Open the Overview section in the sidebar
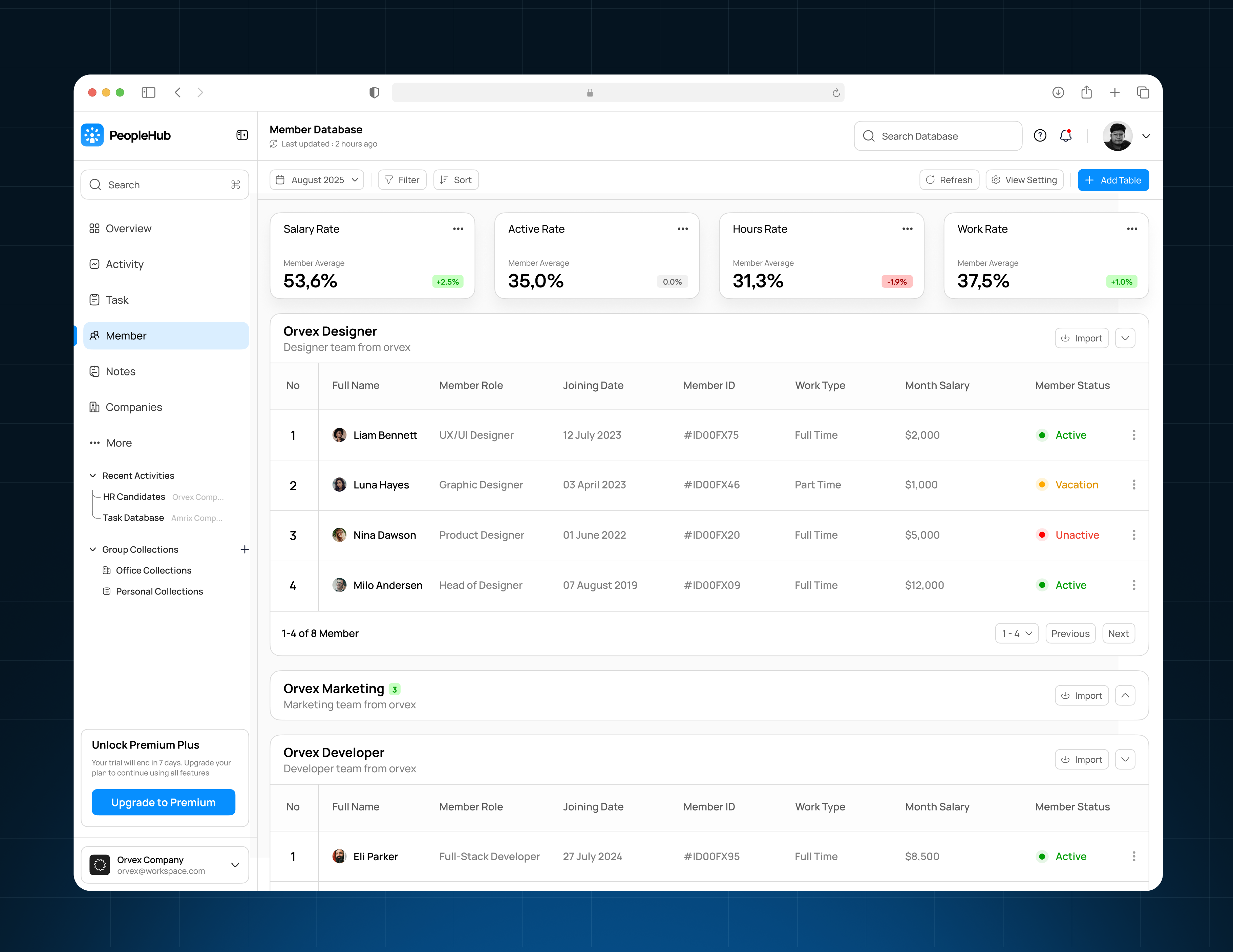The width and height of the screenshot is (1233, 952). [x=128, y=228]
